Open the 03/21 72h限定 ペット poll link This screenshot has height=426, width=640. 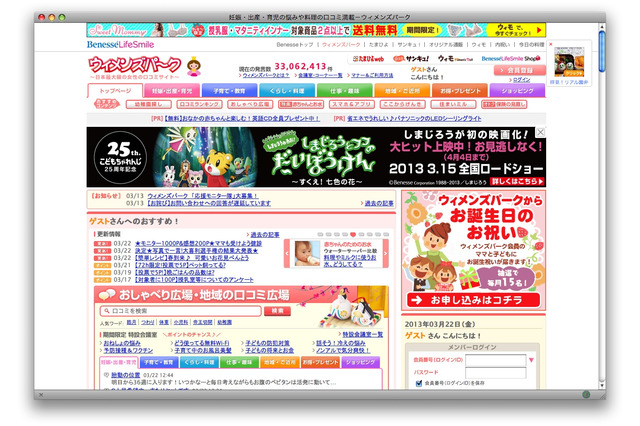(x=180, y=265)
